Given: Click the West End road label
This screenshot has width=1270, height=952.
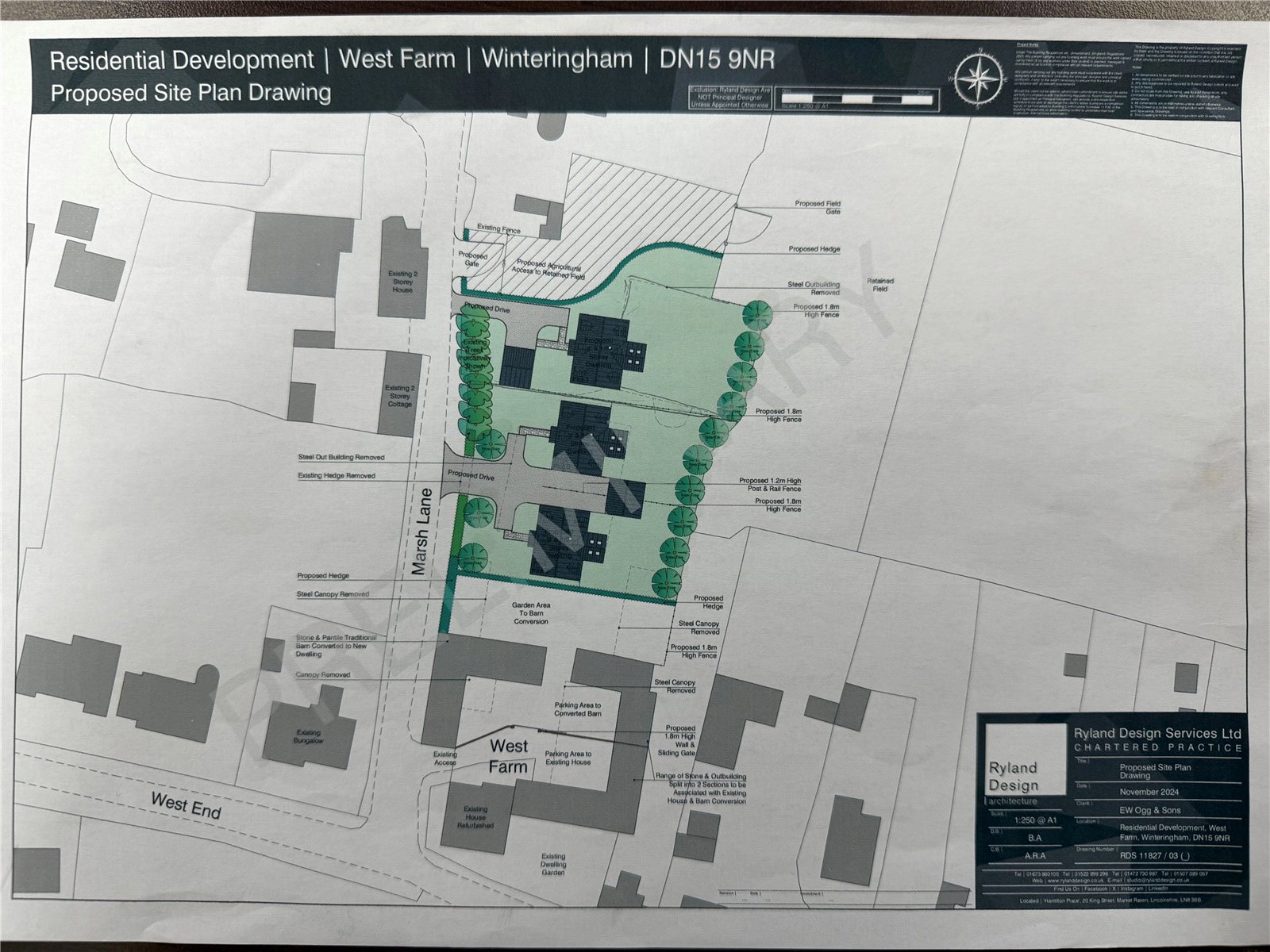Looking at the screenshot, I should 186,805.
